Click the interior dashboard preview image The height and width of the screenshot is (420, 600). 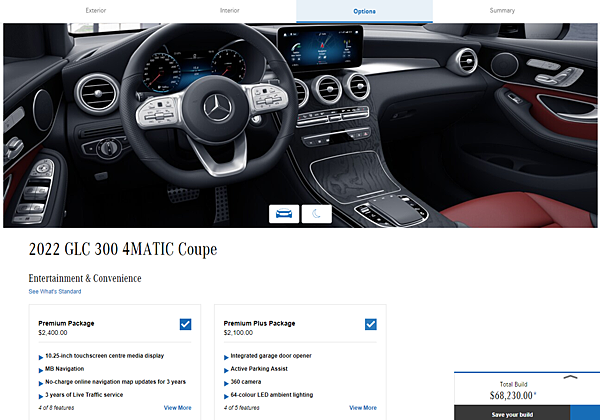point(300,125)
